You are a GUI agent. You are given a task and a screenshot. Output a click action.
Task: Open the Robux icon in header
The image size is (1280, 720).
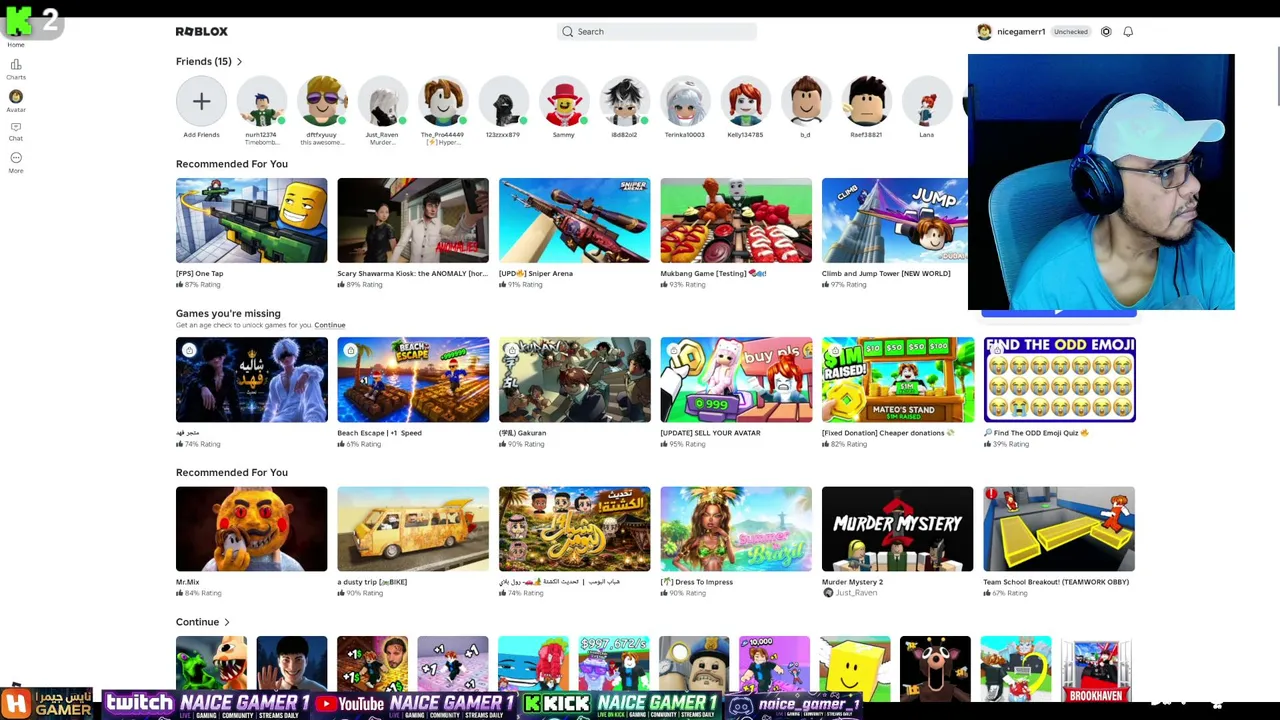(1106, 32)
